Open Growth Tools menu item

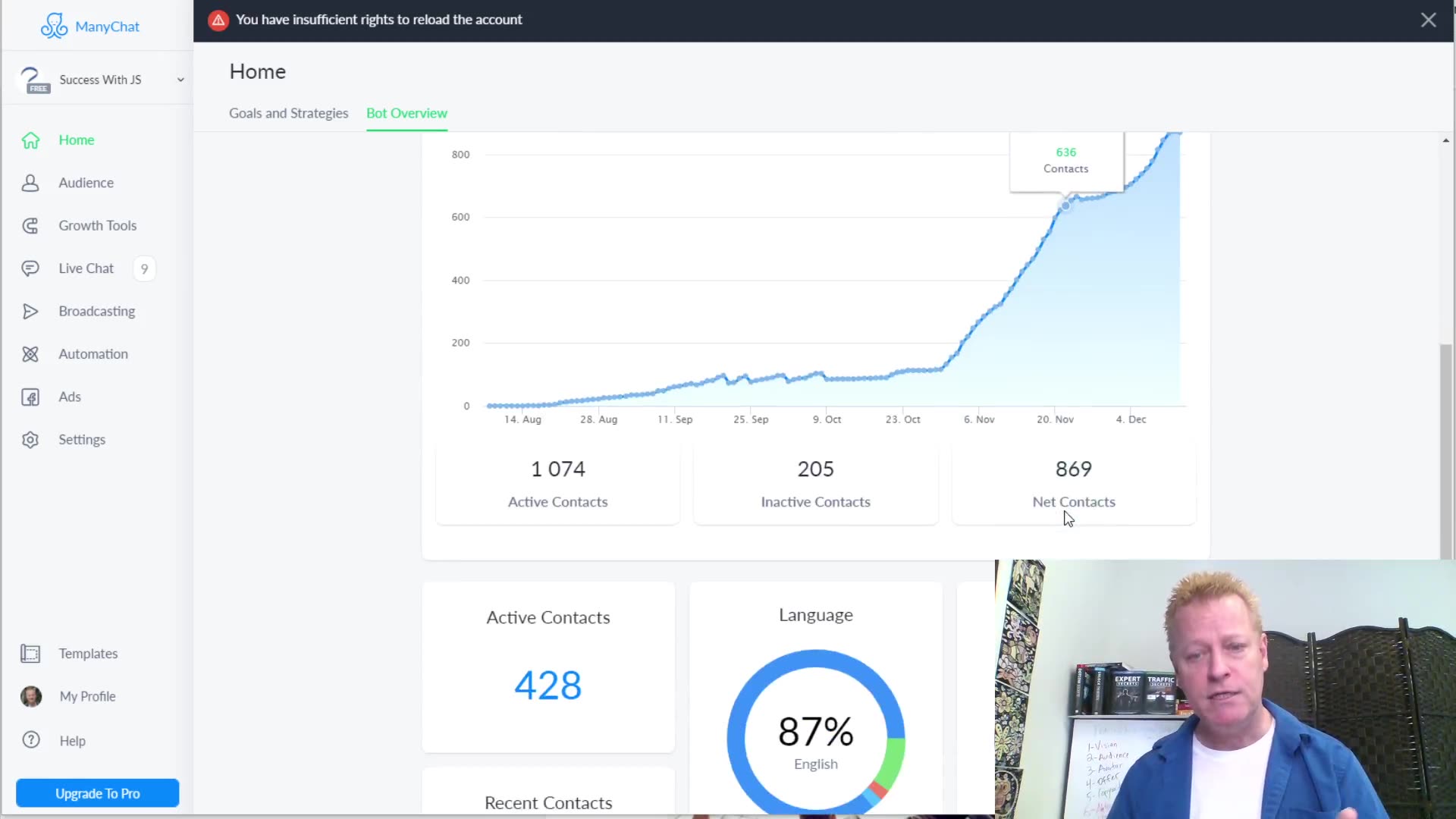pos(98,226)
